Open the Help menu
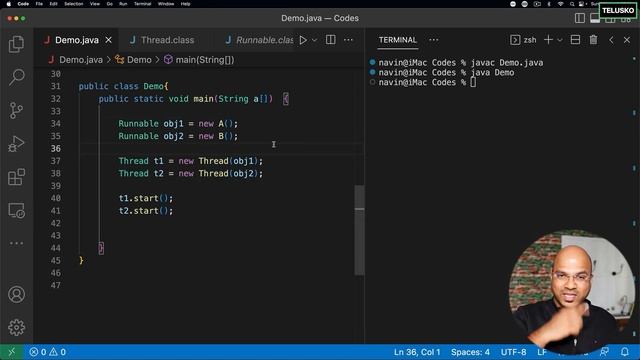The height and width of the screenshot is (360, 640). (x=185, y=4)
